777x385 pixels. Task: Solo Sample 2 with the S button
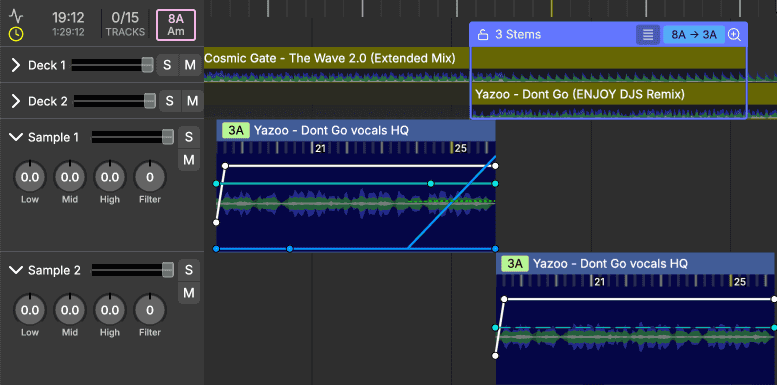pos(189,270)
